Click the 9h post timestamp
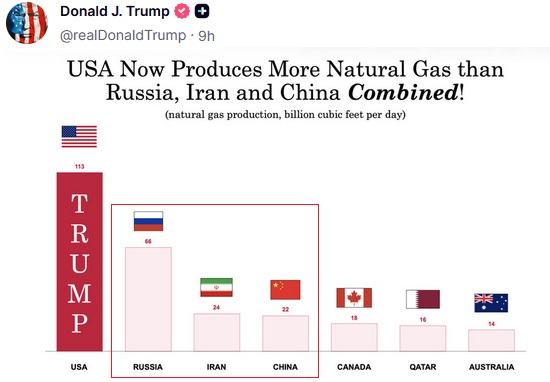This screenshot has width=550, height=382. tap(206, 36)
